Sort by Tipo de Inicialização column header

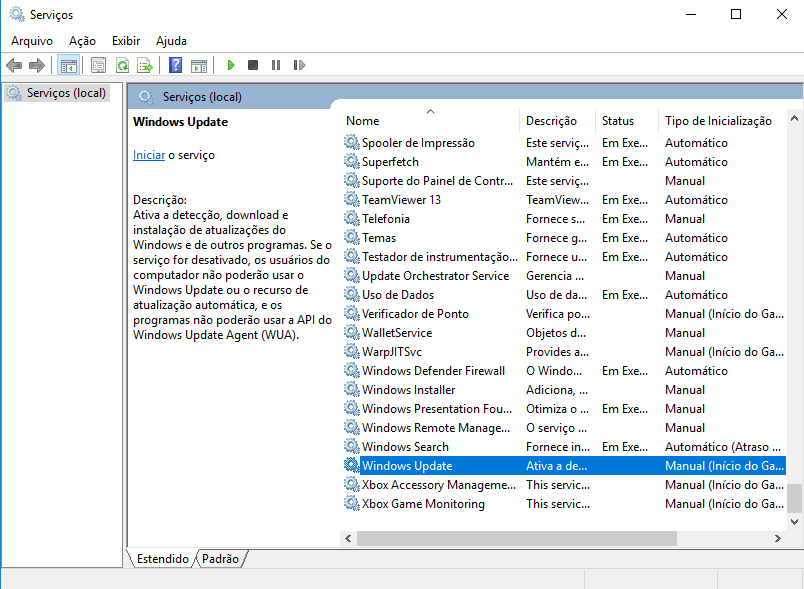click(722, 121)
